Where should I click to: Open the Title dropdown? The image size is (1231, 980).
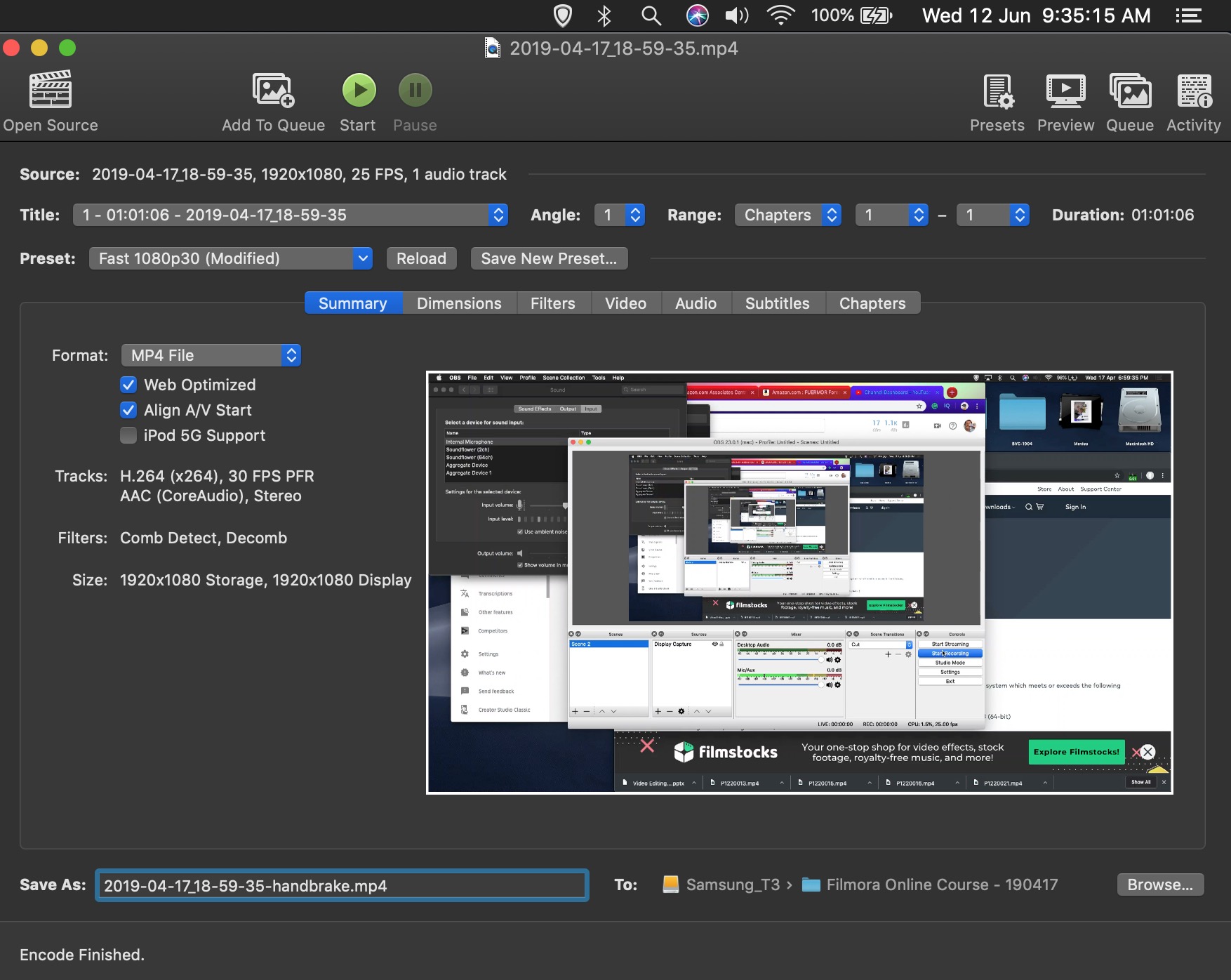point(291,215)
